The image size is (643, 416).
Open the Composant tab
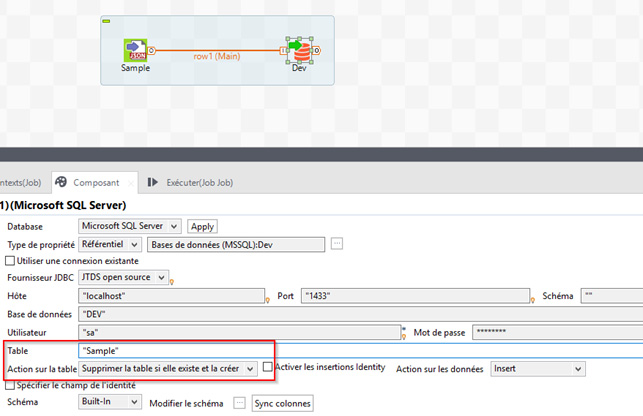click(x=96, y=183)
